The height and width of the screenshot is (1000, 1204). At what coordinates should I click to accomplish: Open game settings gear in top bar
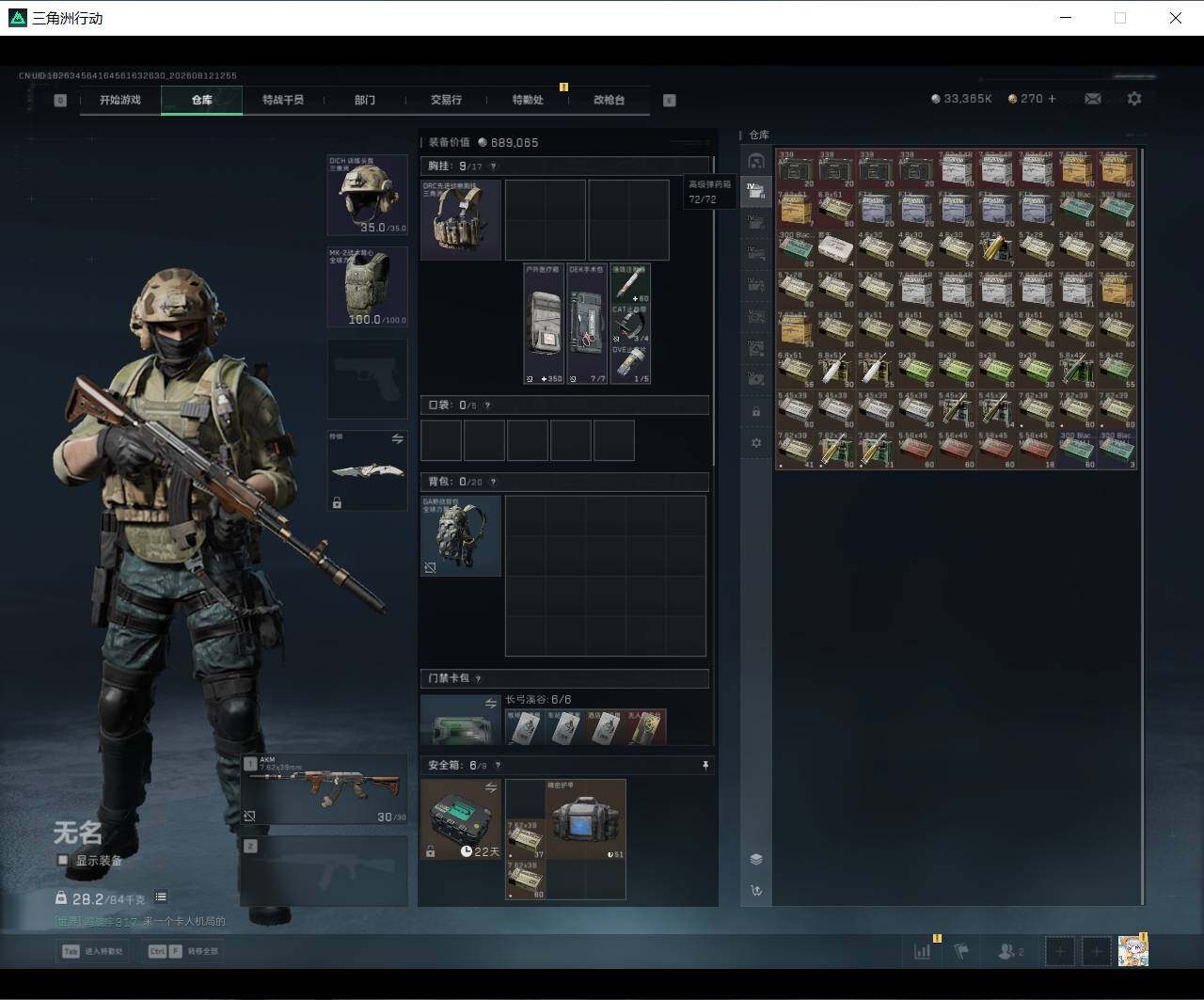1134,99
